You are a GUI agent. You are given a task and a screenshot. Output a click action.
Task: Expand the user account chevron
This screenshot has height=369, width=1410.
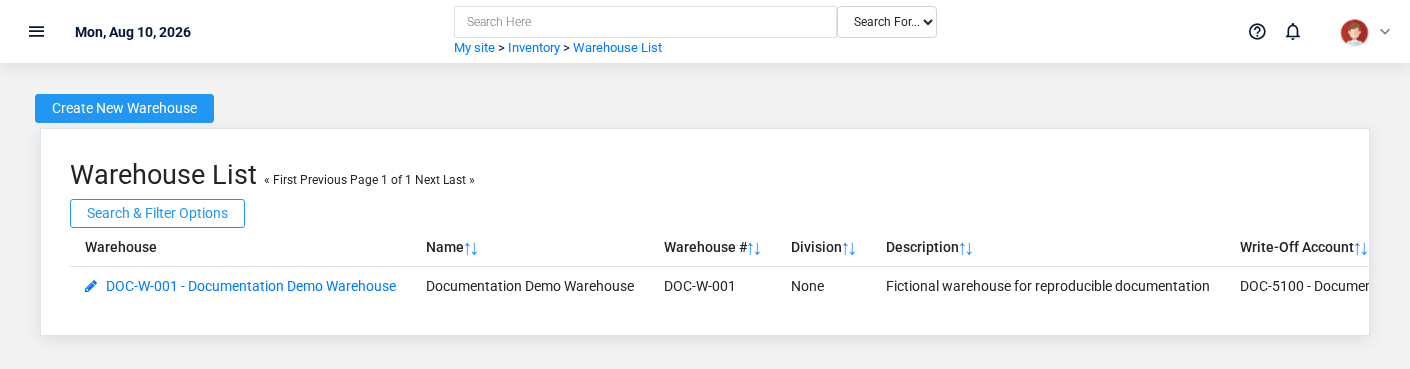pyautogui.click(x=1385, y=32)
